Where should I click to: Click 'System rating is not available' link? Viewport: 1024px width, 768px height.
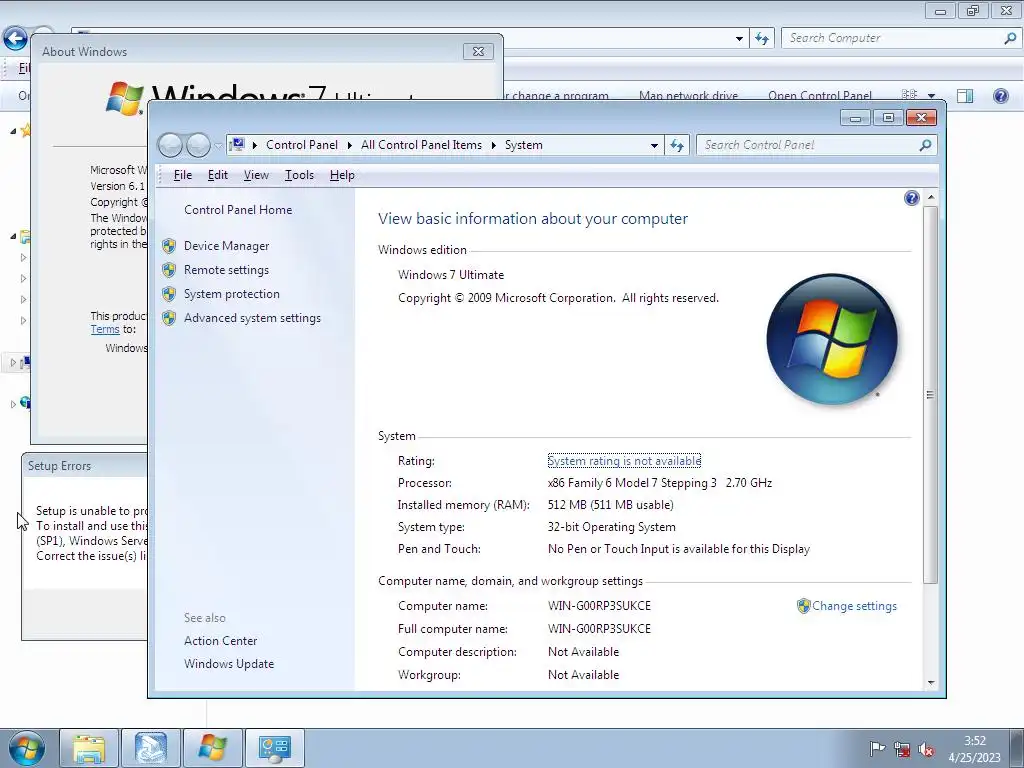(624, 460)
